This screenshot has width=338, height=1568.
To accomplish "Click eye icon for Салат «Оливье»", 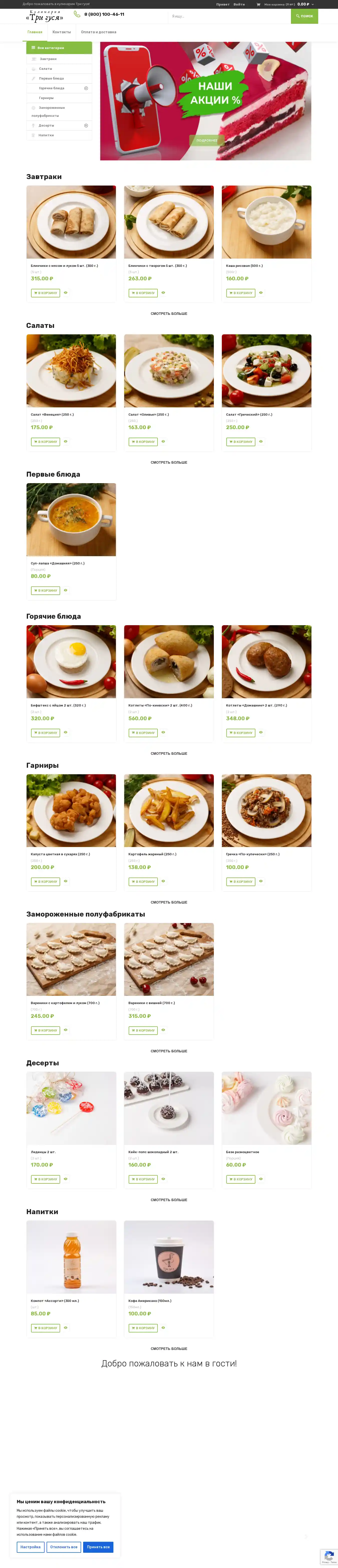I will click(x=163, y=441).
